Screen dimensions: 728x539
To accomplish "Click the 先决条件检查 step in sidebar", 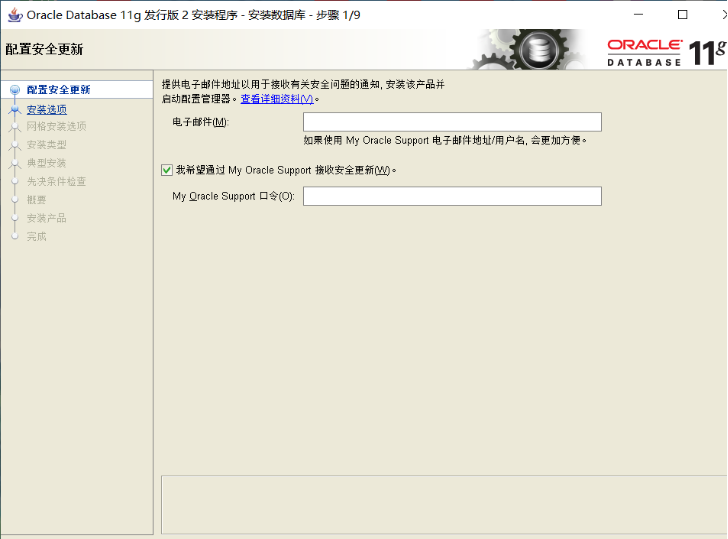I will pyautogui.click(x=56, y=182).
